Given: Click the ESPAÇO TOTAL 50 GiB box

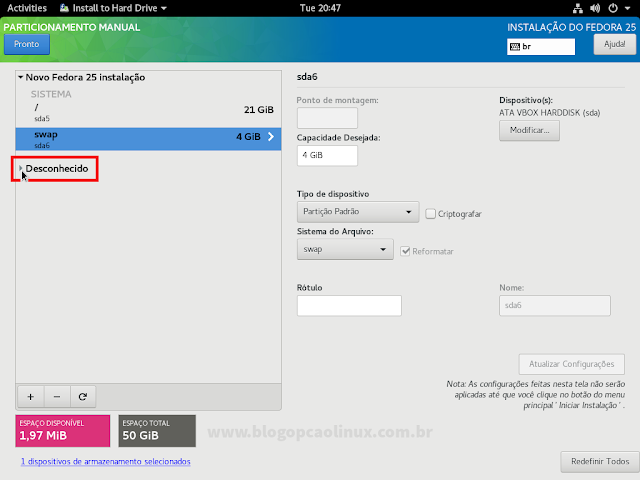Looking at the screenshot, I should (157, 431).
